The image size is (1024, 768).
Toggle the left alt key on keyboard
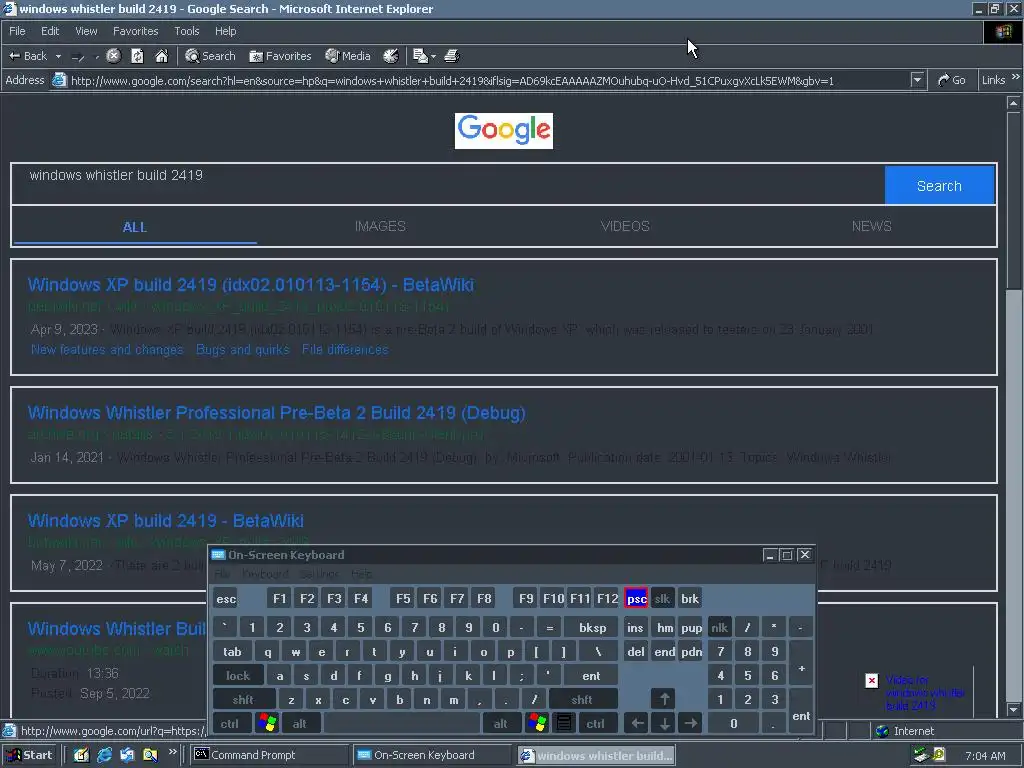pos(300,724)
